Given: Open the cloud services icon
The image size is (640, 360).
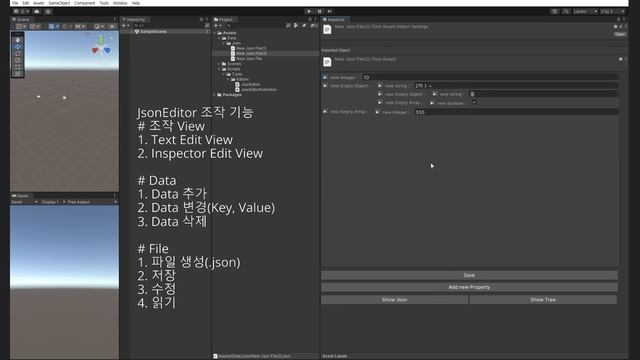Looking at the screenshot, I should click(37, 11).
